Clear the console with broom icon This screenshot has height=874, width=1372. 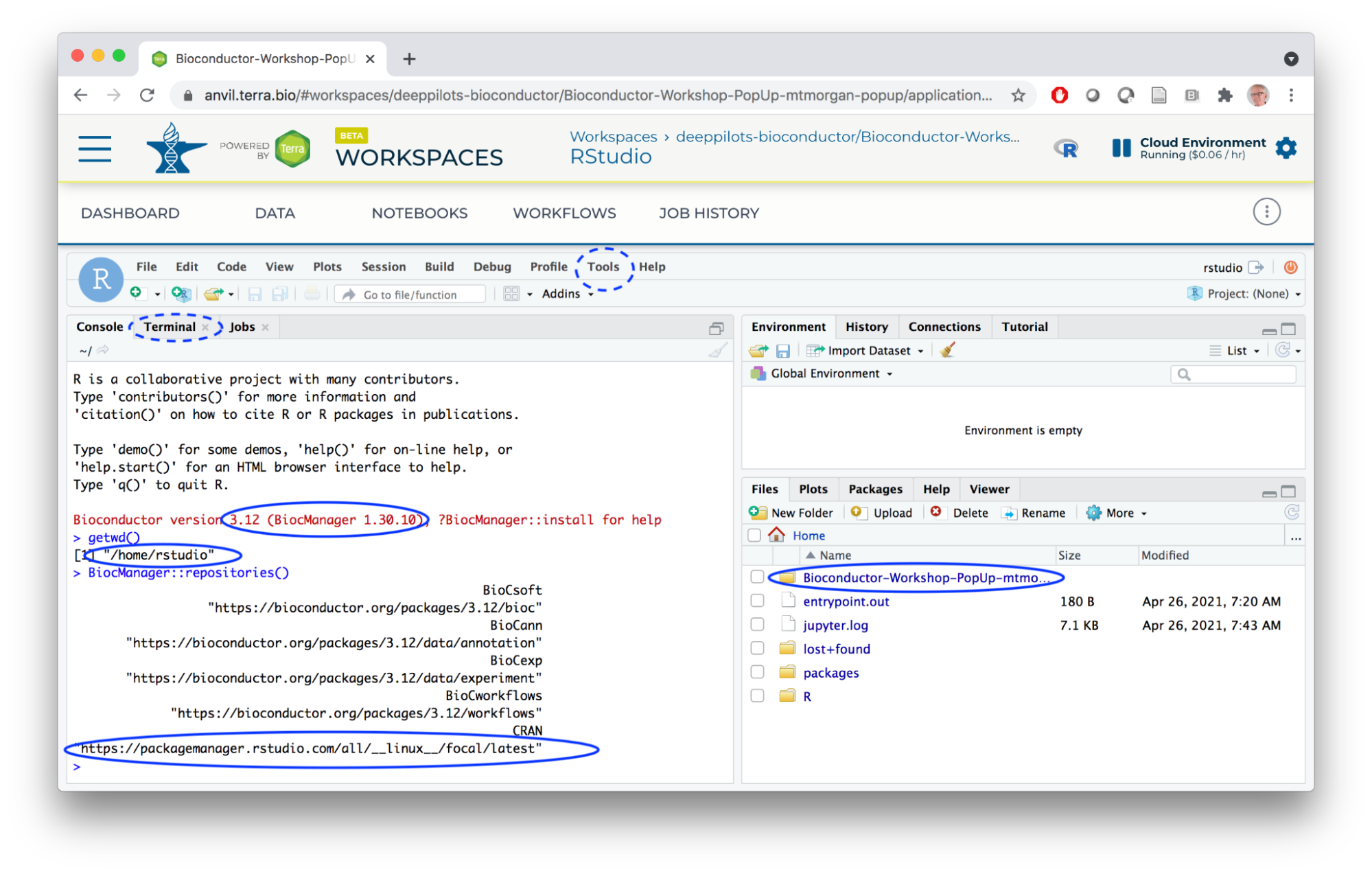pyautogui.click(x=718, y=350)
